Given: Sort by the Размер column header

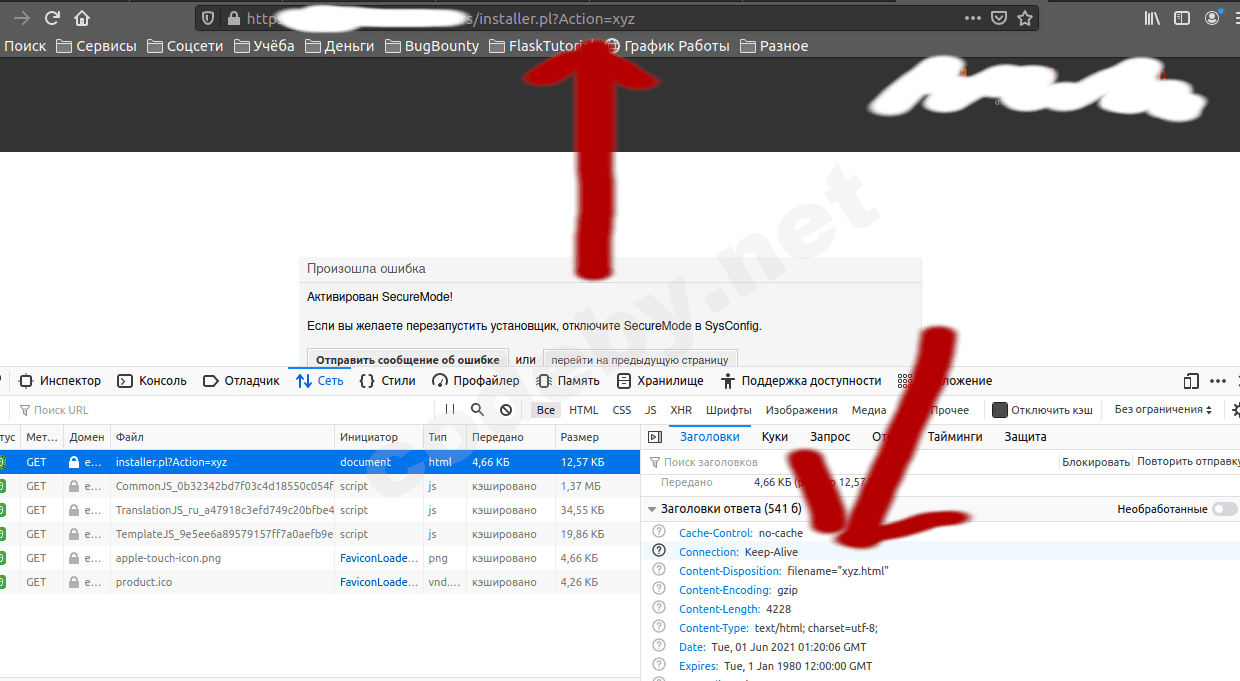Looking at the screenshot, I should coord(598,437).
